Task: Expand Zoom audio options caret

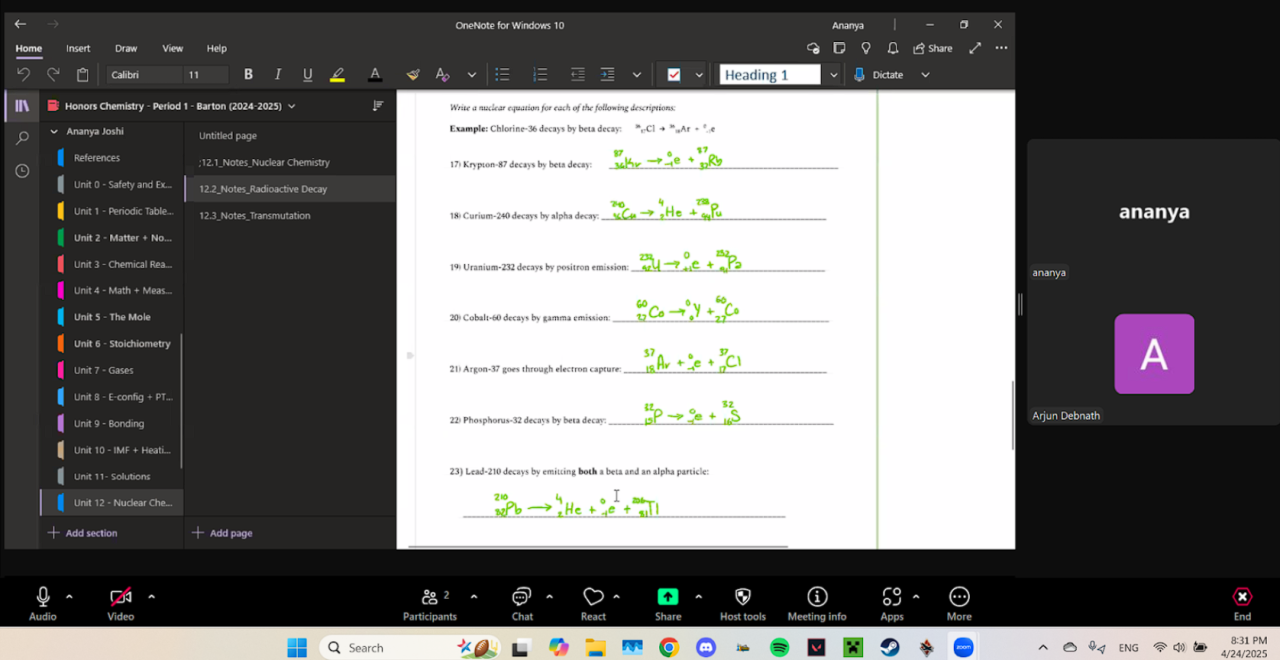Action: click(x=69, y=596)
